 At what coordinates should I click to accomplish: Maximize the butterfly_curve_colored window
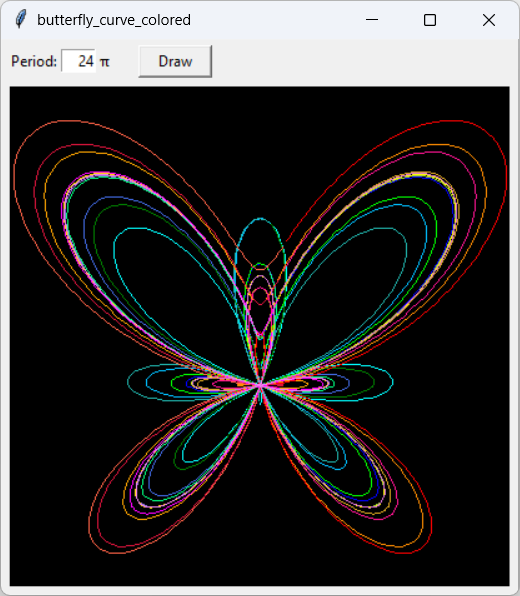pyautogui.click(x=430, y=20)
